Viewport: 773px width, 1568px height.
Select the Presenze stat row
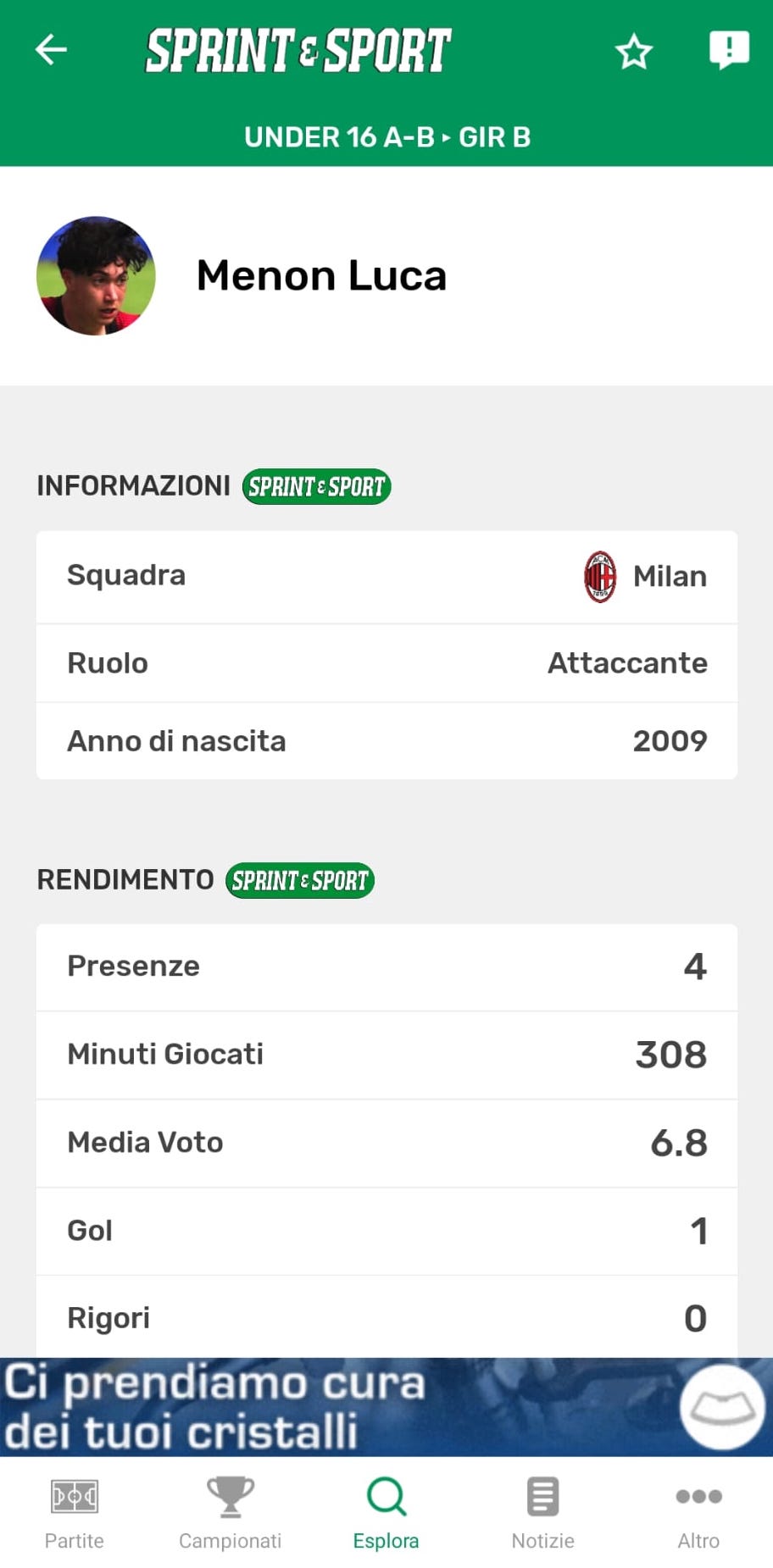(x=386, y=967)
